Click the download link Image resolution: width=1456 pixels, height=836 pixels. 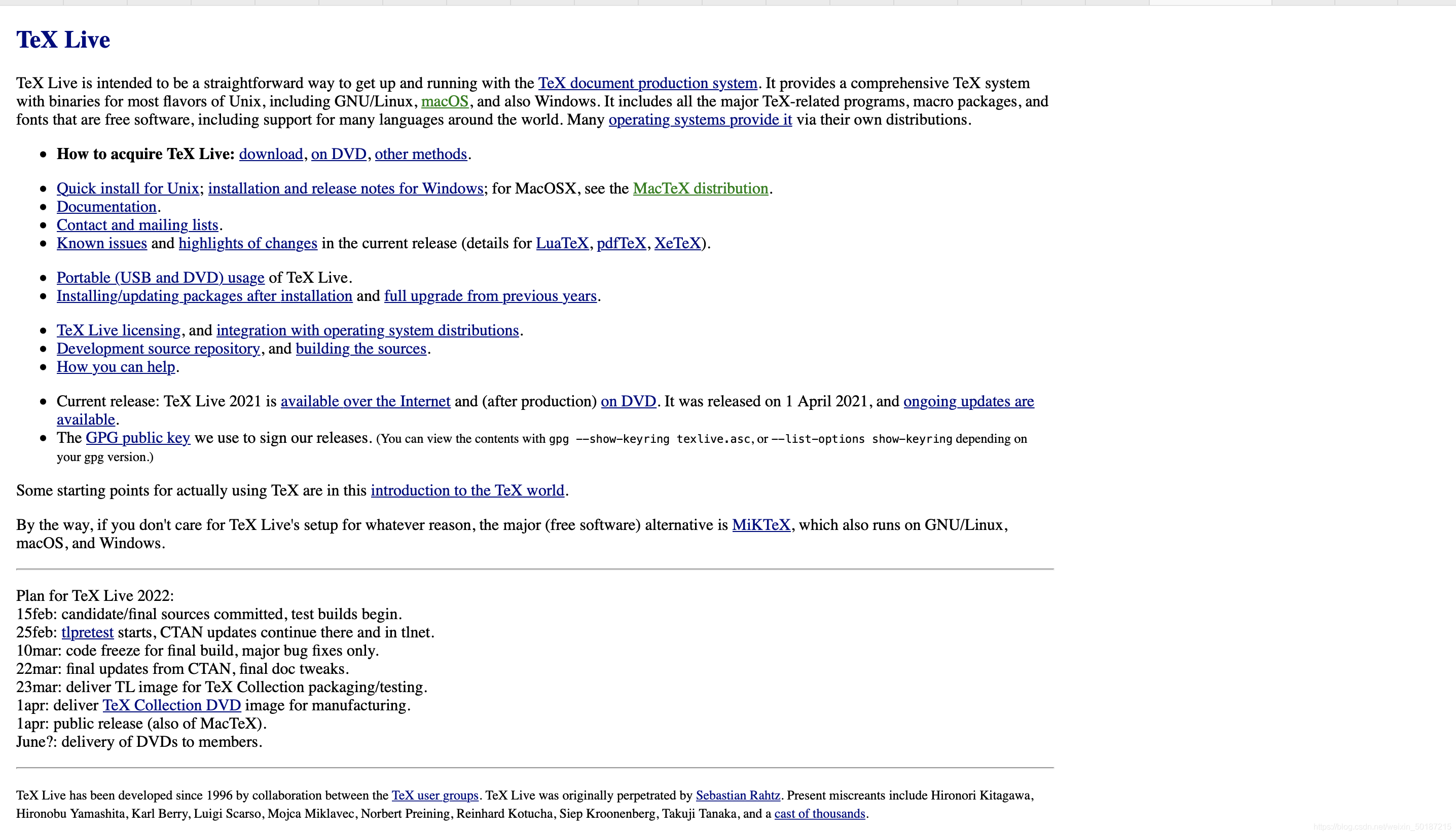click(271, 154)
